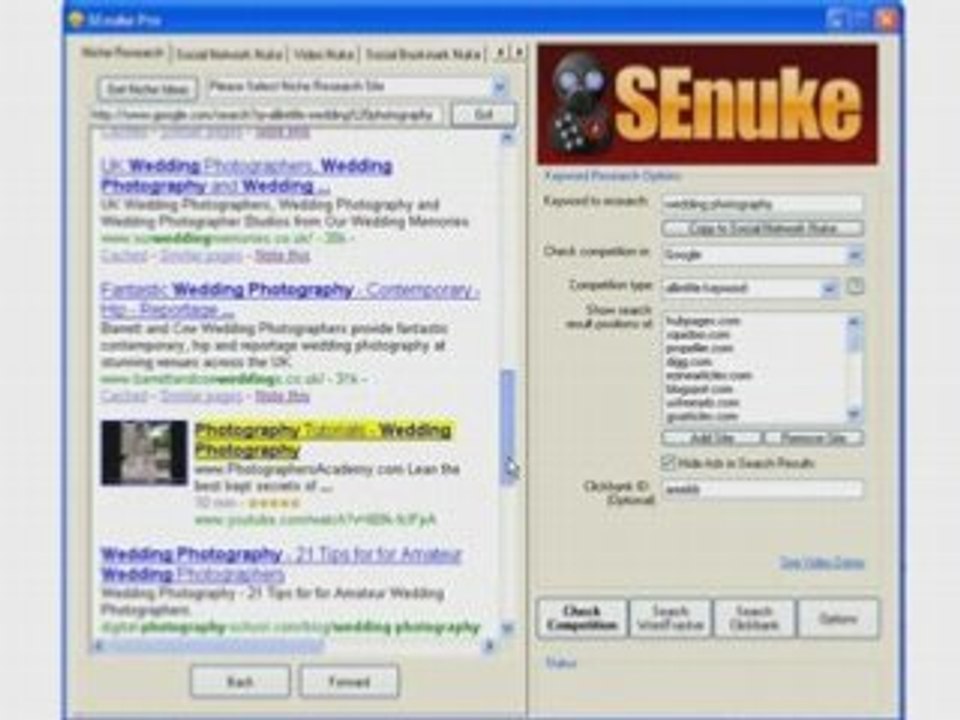
Task: Click the Get Niche Ideas button
Action: [148, 89]
